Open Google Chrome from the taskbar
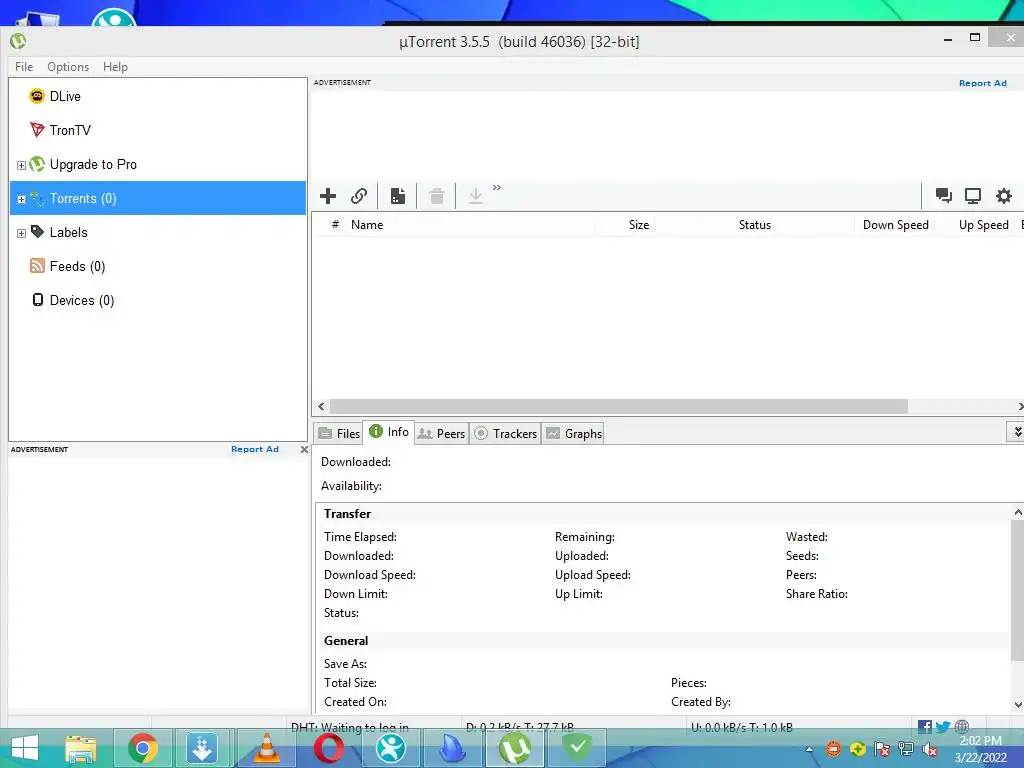 point(142,748)
